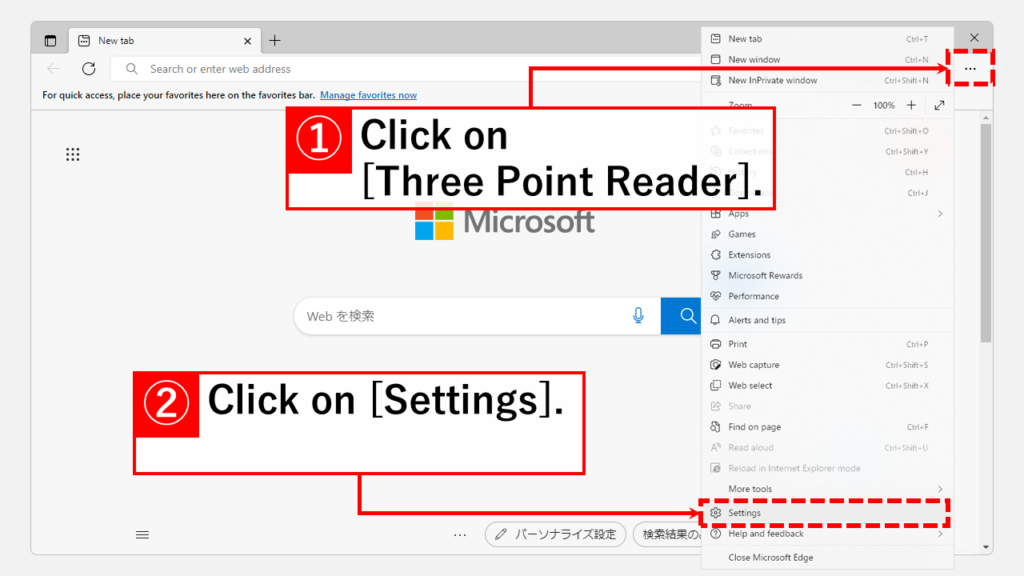The height and width of the screenshot is (576, 1024).
Task: Choose Print from the menu
Action: coord(827,344)
